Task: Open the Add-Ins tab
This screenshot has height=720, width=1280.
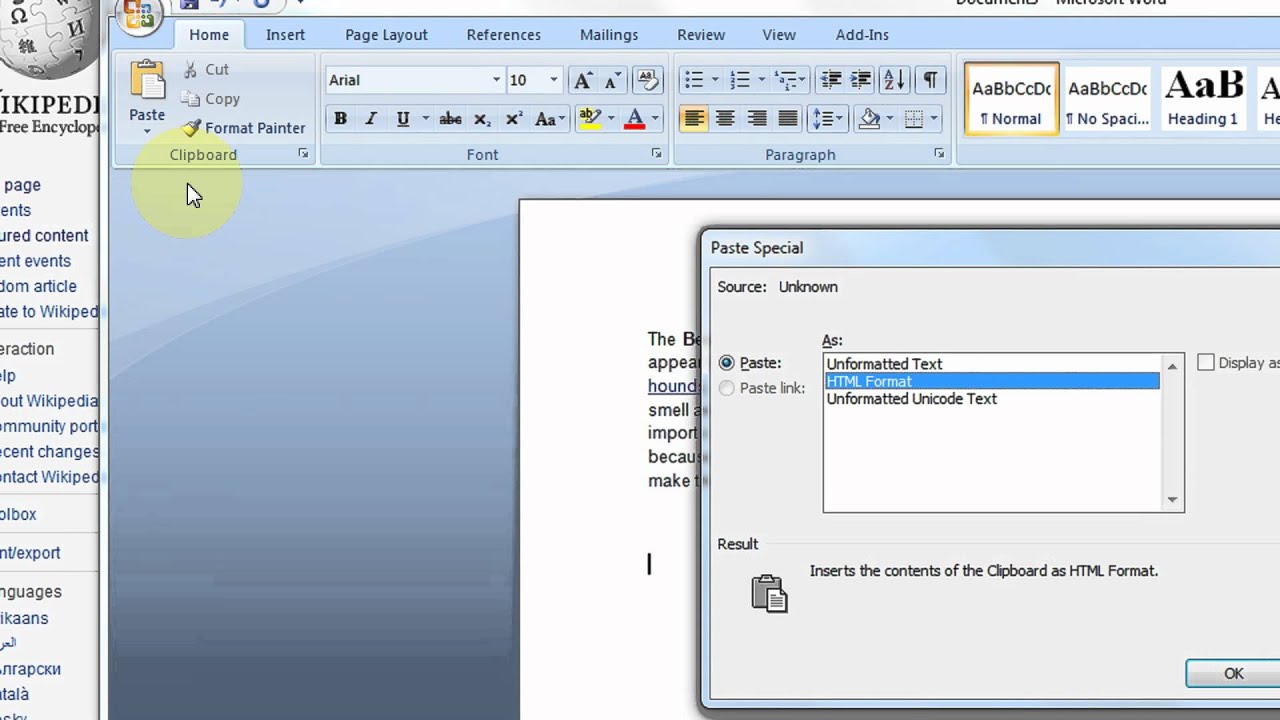Action: [862, 35]
